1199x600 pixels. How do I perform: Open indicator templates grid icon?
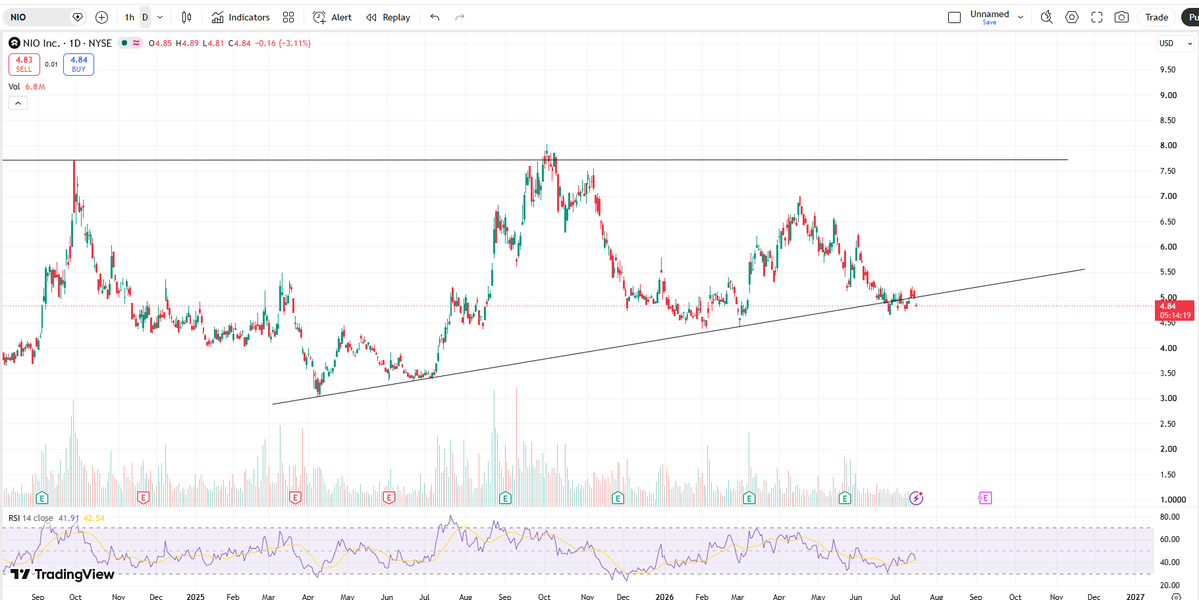288,17
